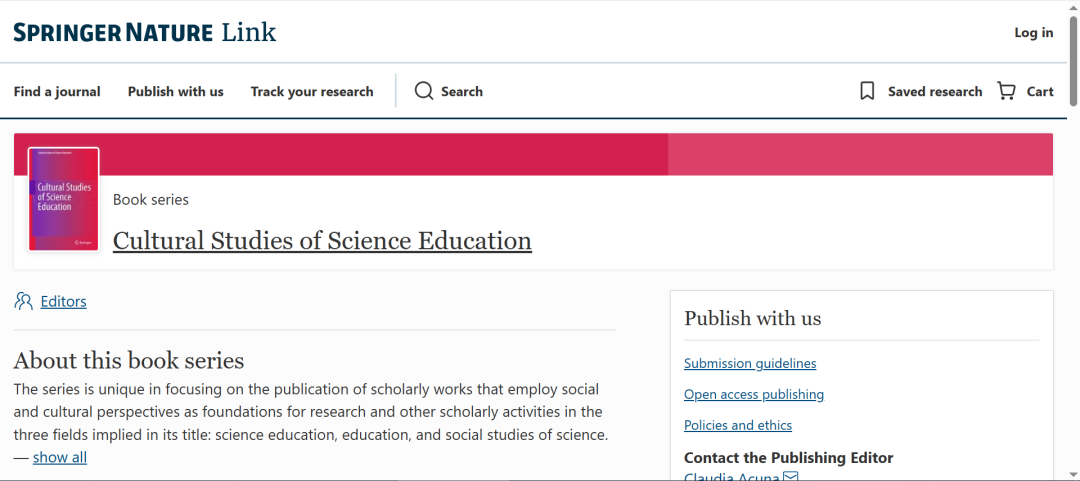The height and width of the screenshot is (481, 1080).
Task: Open Submission guidelines link
Action: [x=750, y=363]
